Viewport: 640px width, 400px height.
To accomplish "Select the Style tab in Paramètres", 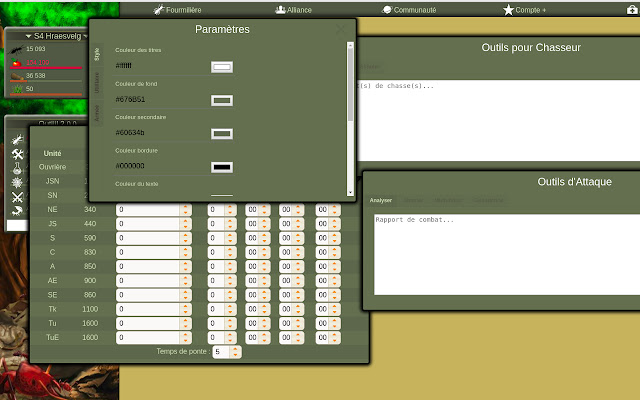I will (x=97, y=56).
